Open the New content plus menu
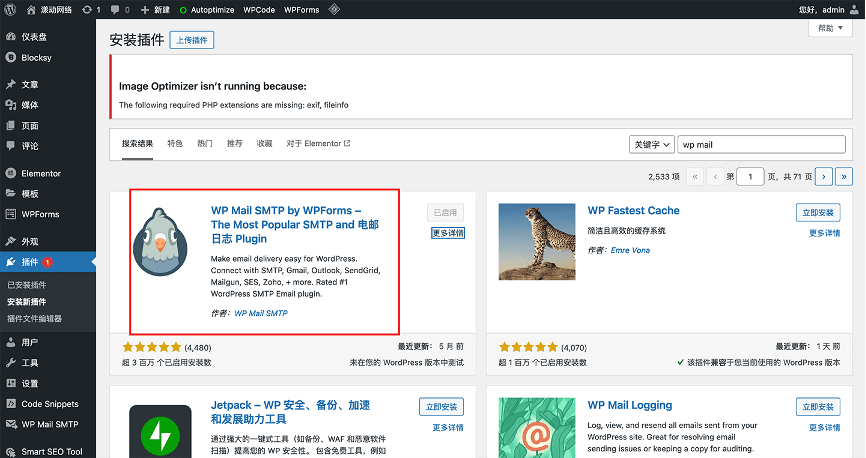The width and height of the screenshot is (866, 458). tap(155, 9)
